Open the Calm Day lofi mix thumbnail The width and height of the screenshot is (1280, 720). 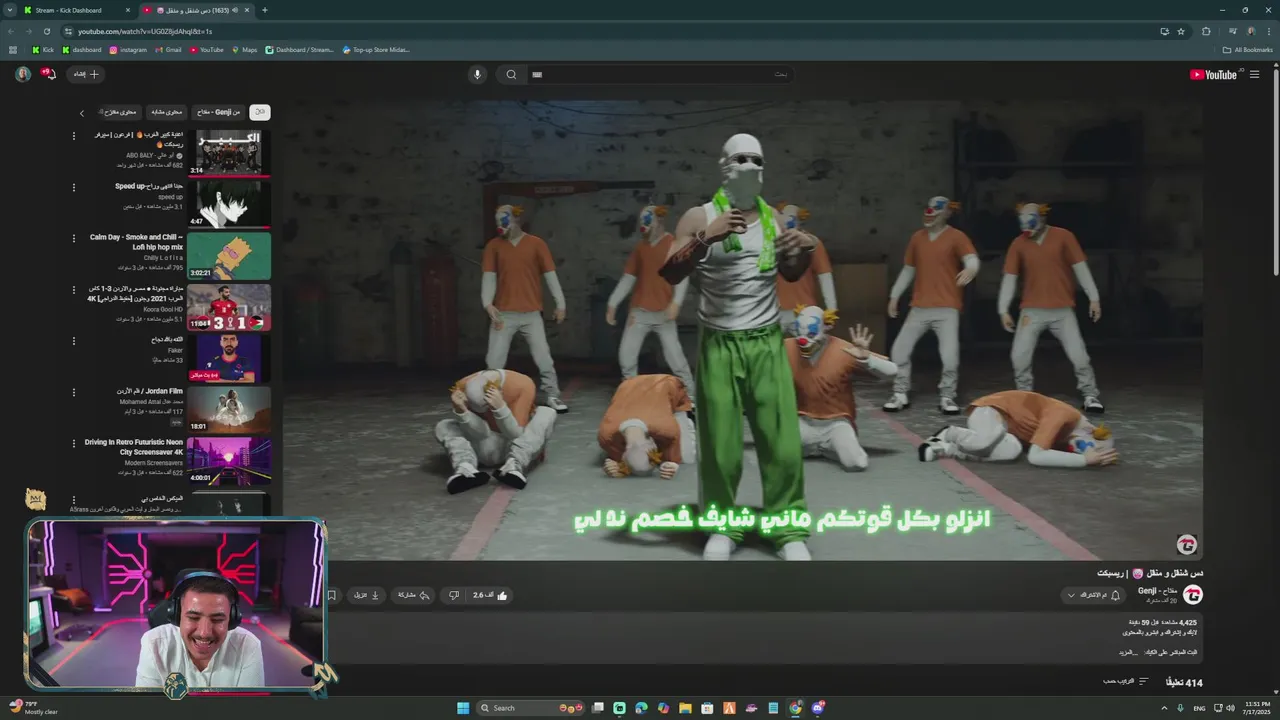pyautogui.click(x=229, y=256)
